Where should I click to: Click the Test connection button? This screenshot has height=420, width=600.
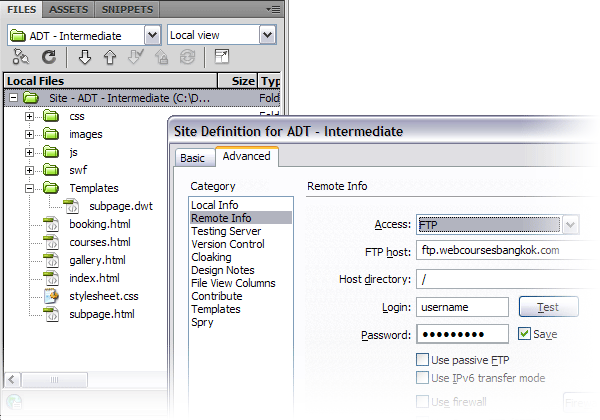[548, 307]
